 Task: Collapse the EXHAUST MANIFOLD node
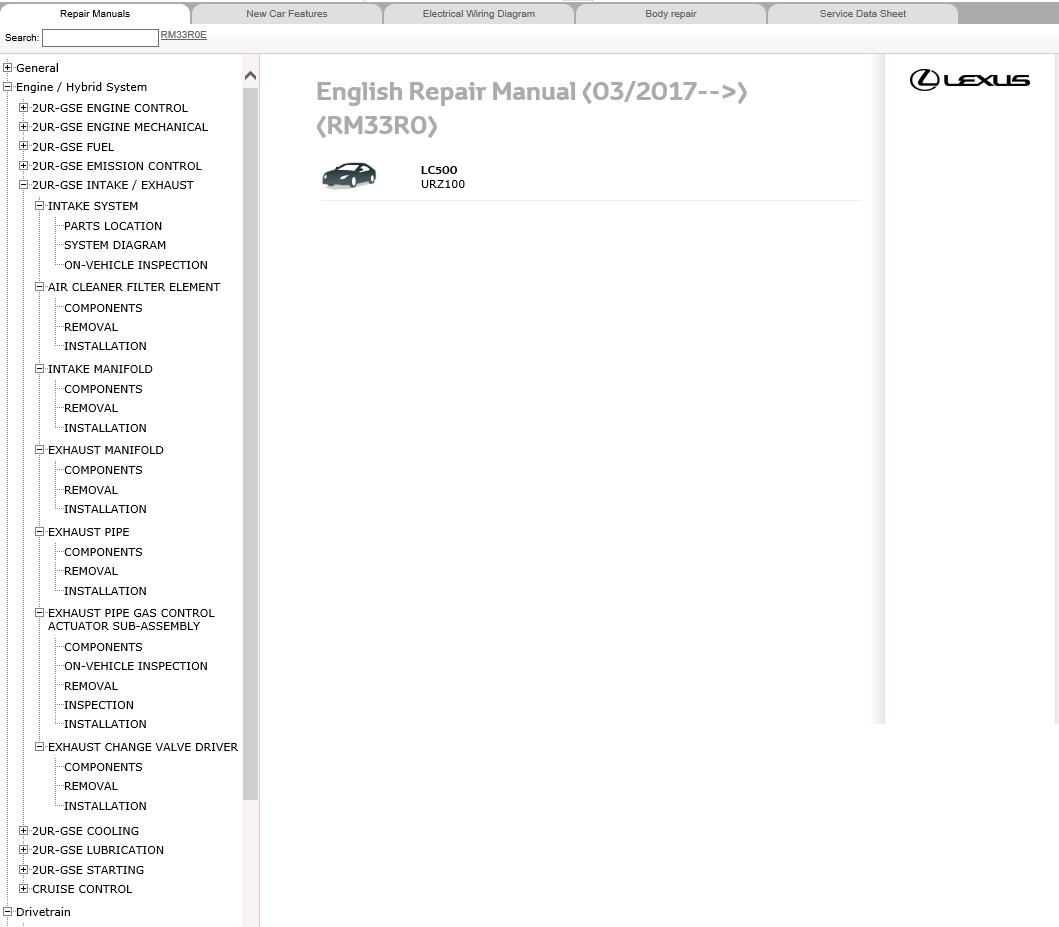click(39, 450)
